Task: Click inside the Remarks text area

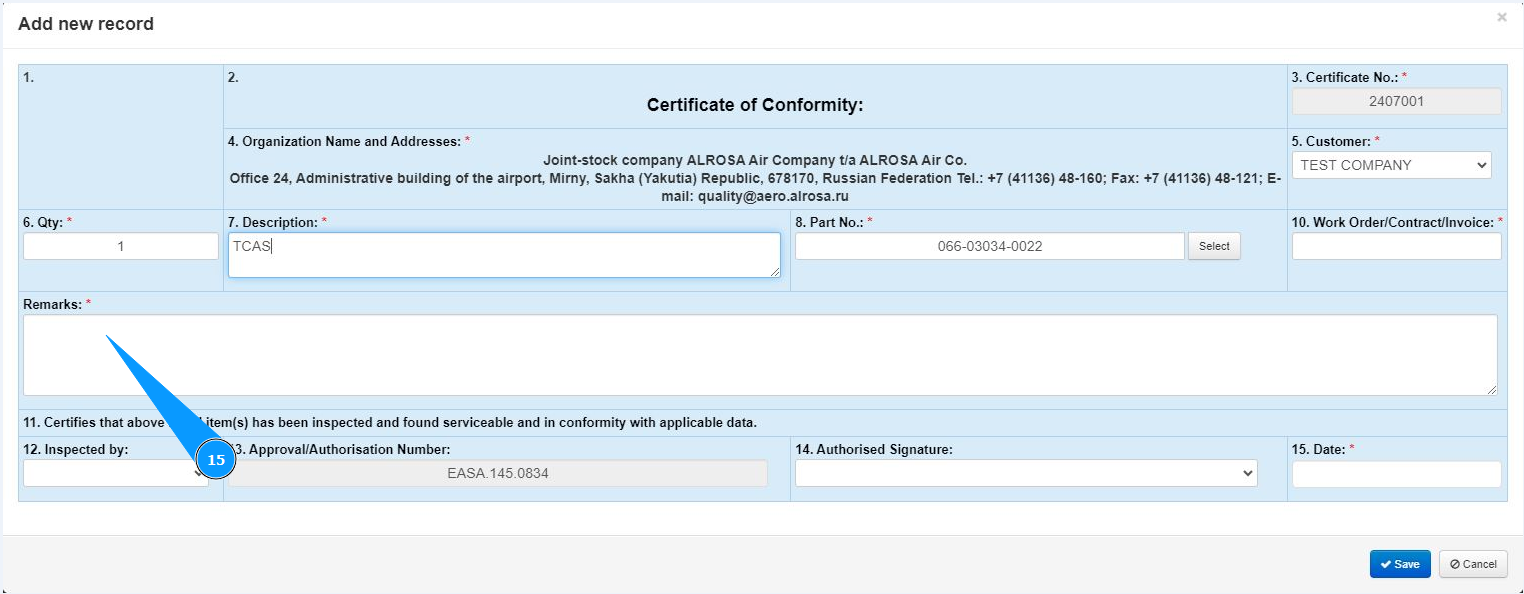Action: 759,355
